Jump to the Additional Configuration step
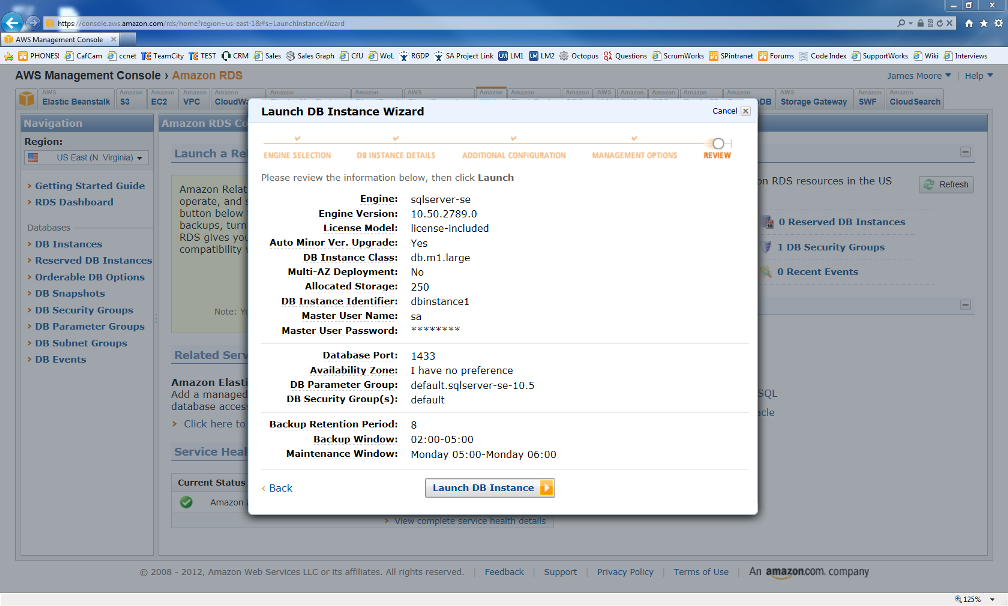Screen dimensions: 1008x606 coord(514,156)
